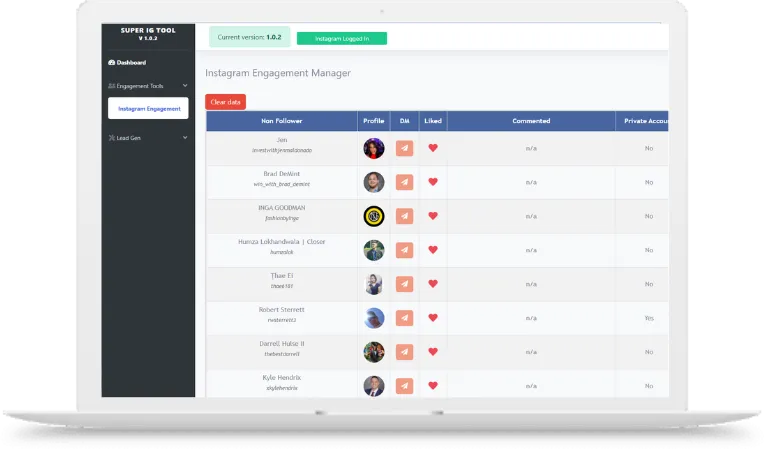
Task: Open INGA GOODMAN's profile thumbnail
Action: point(374,216)
